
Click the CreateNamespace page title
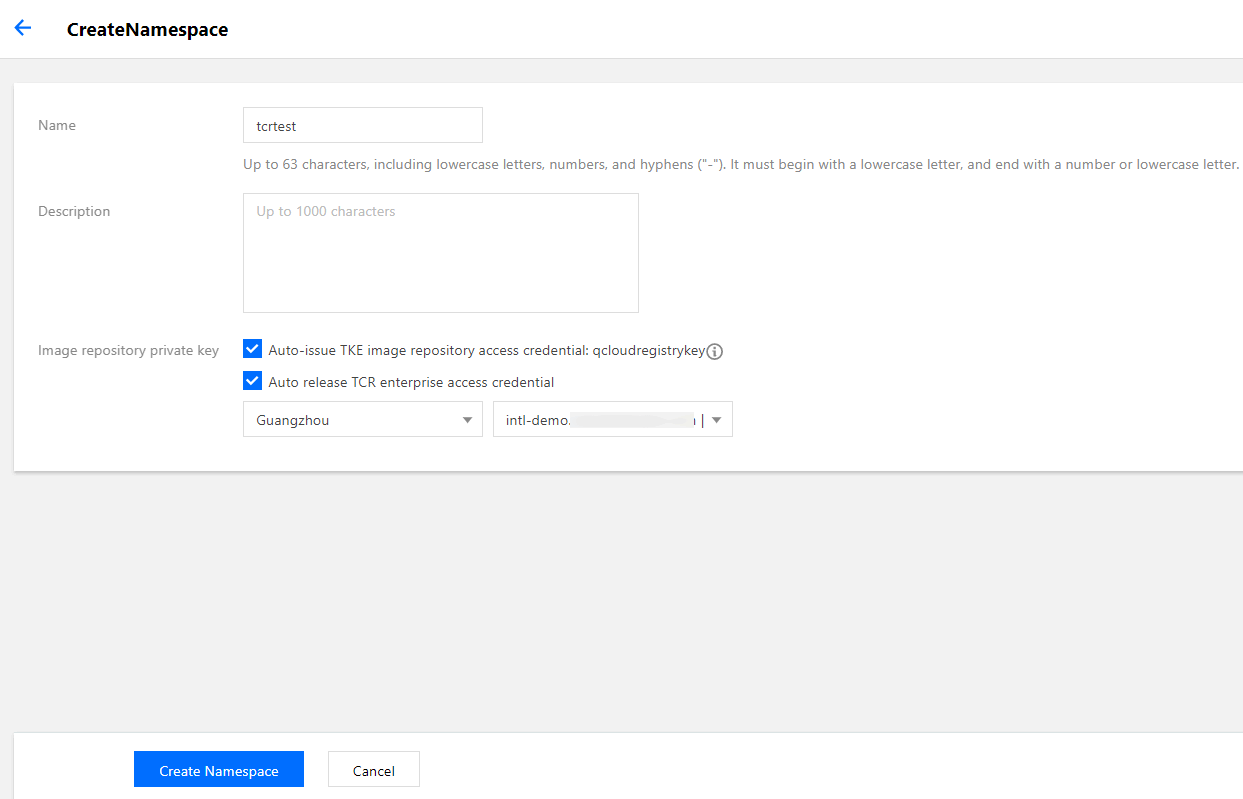[x=147, y=30]
